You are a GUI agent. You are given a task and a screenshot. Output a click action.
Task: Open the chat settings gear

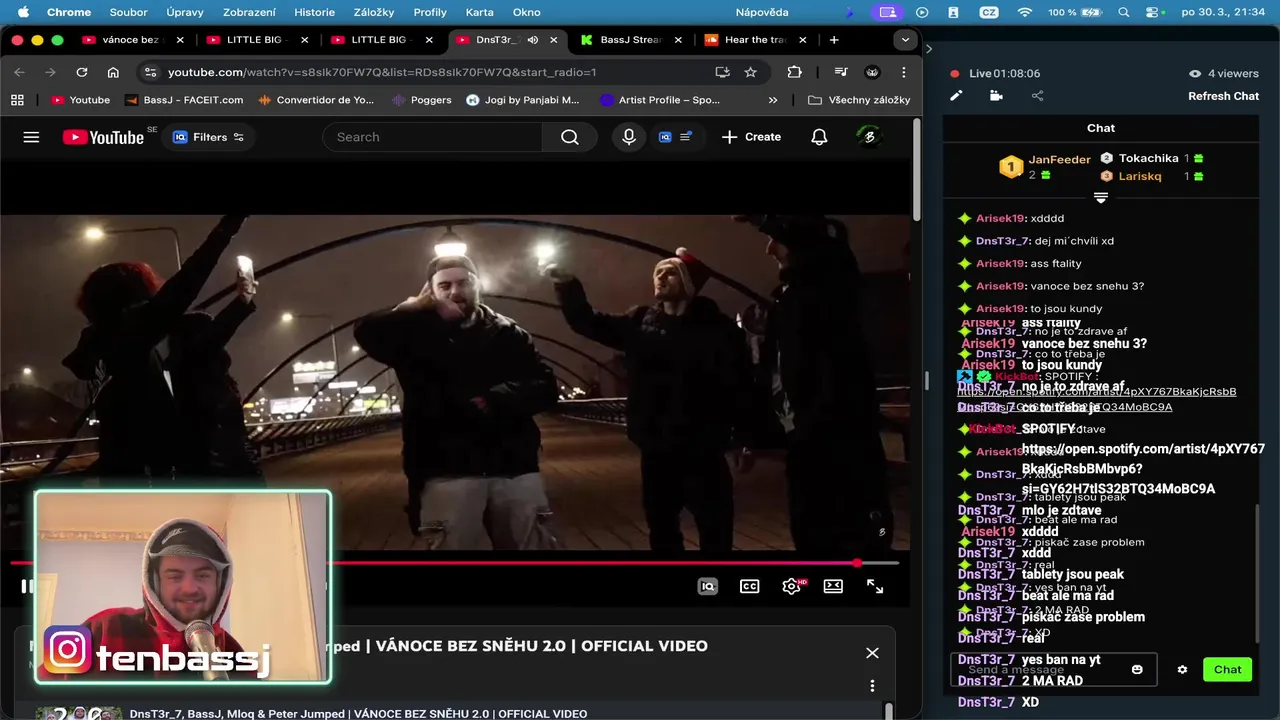click(1182, 670)
